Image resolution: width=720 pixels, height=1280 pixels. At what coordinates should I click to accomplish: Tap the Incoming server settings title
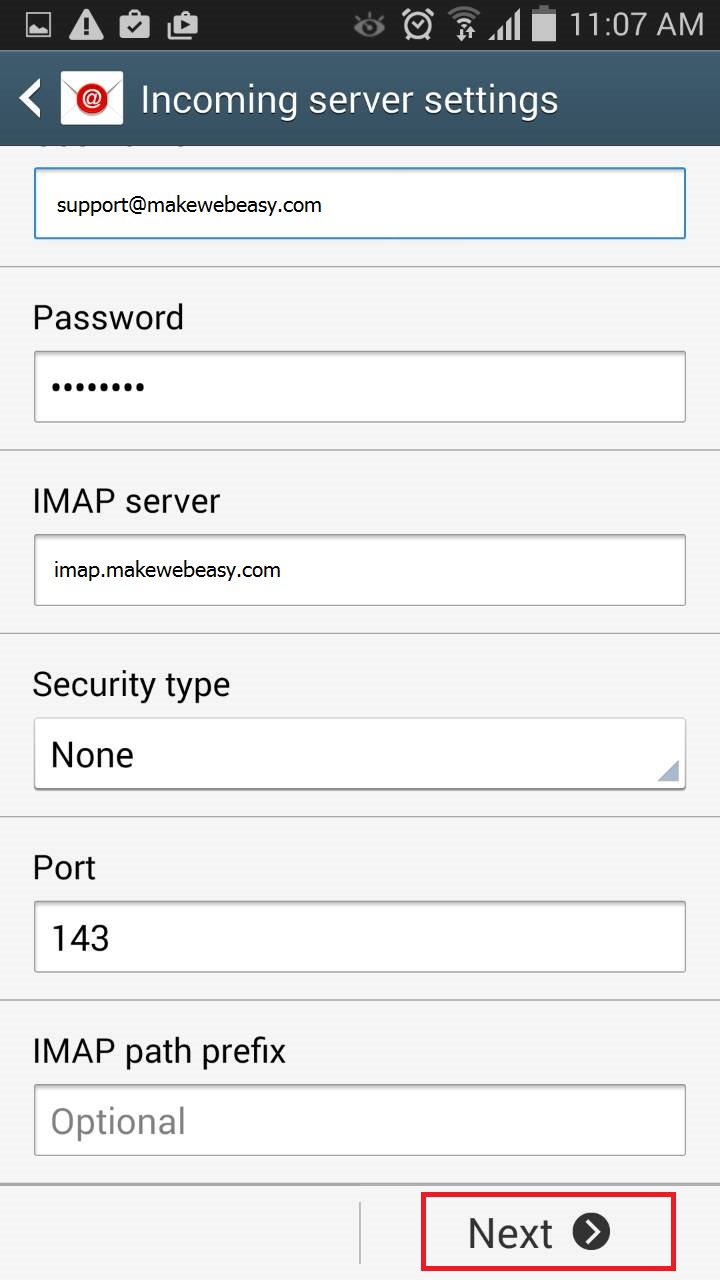click(x=349, y=100)
